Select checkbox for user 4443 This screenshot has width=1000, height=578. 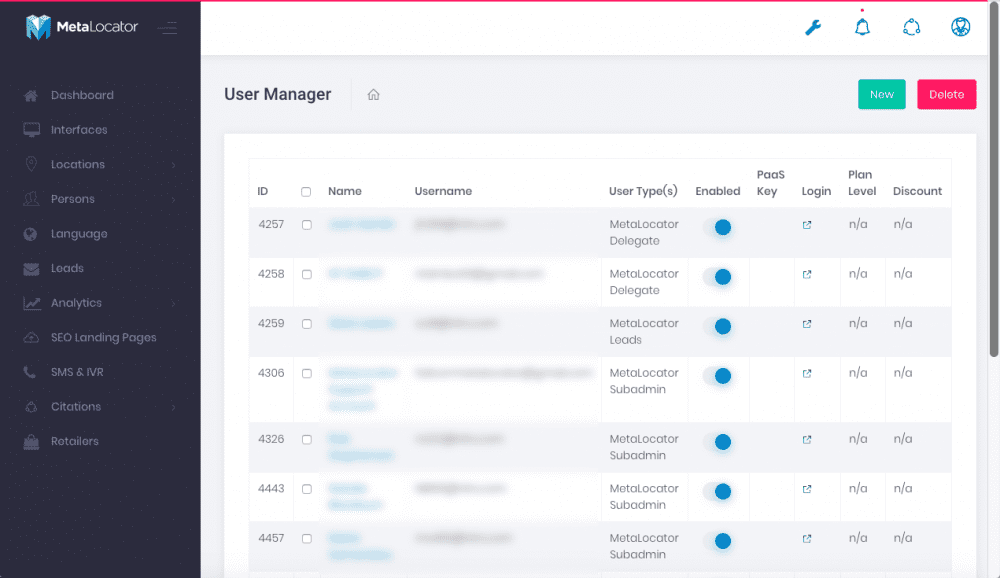[307, 489]
